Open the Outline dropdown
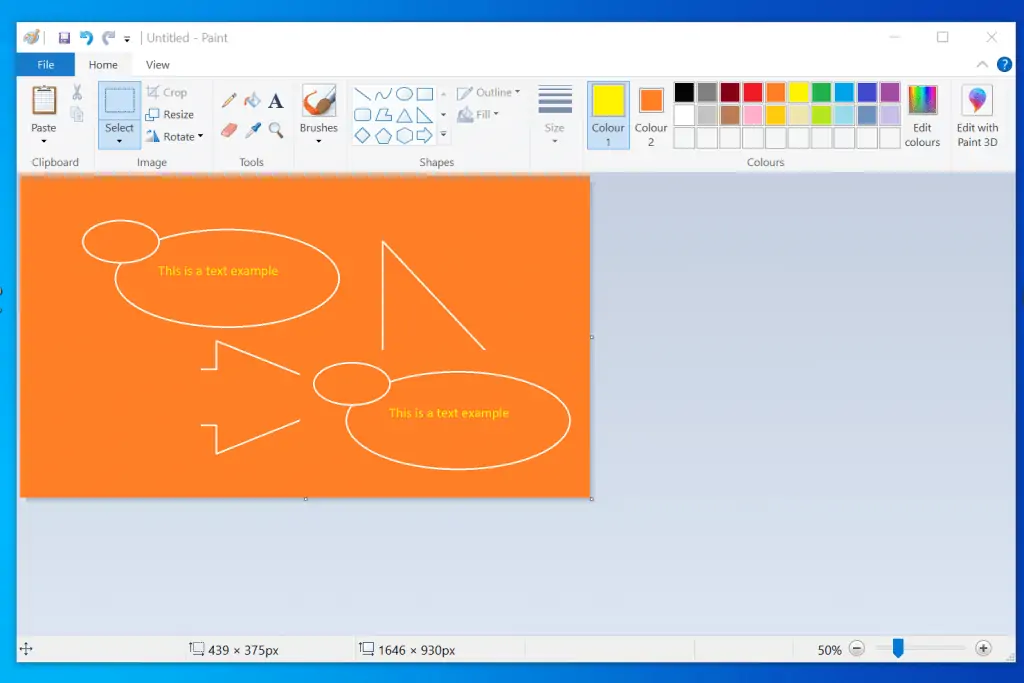1024x683 pixels. [x=489, y=93]
